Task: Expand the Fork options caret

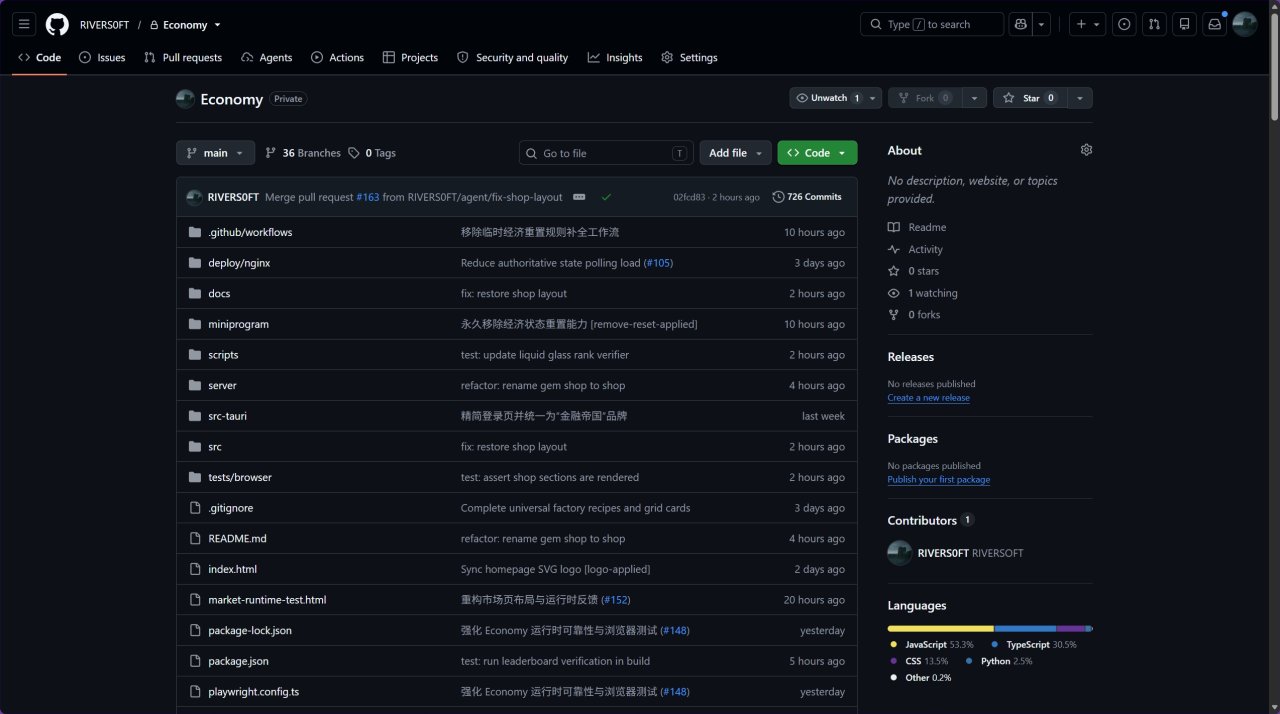Action: click(976, 98)
